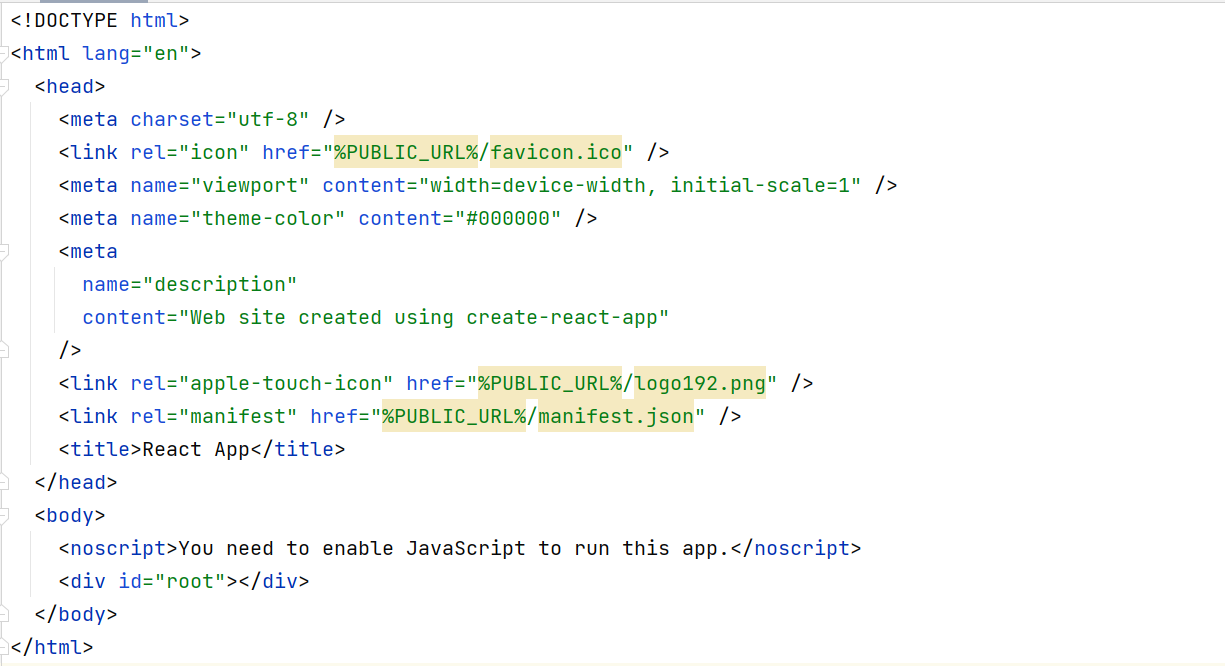The height and width of the screenshot is (666, 1225).
Task: Click the logo192.png file reference
Action: pyautogui.click(x=699, y=383)
